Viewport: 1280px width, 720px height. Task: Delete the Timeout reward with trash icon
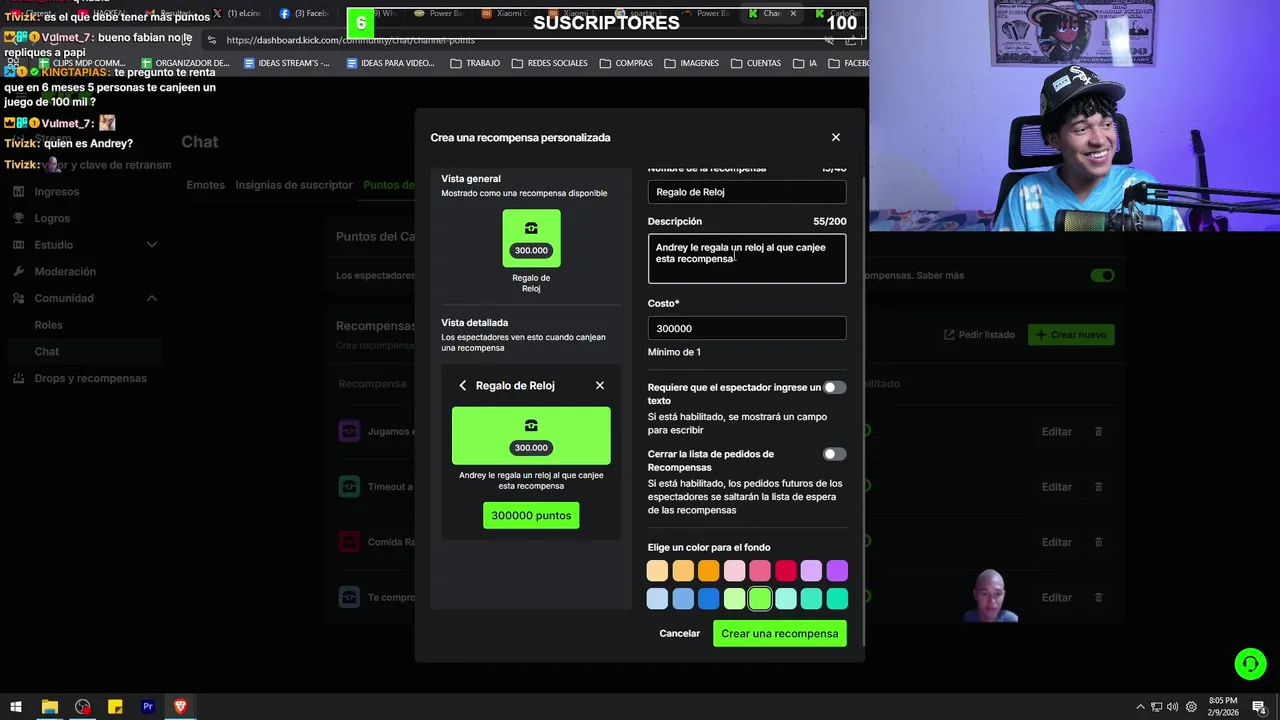(1098, 487)
